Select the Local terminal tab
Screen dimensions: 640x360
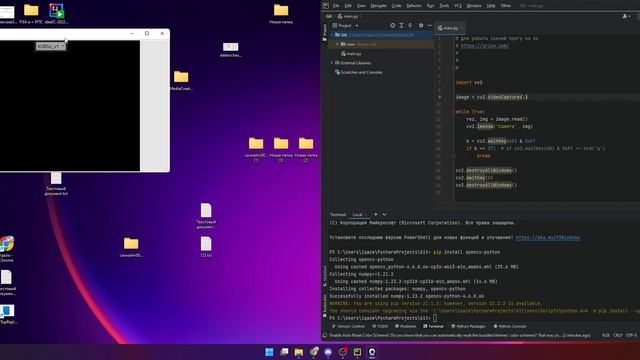[358, 214]
